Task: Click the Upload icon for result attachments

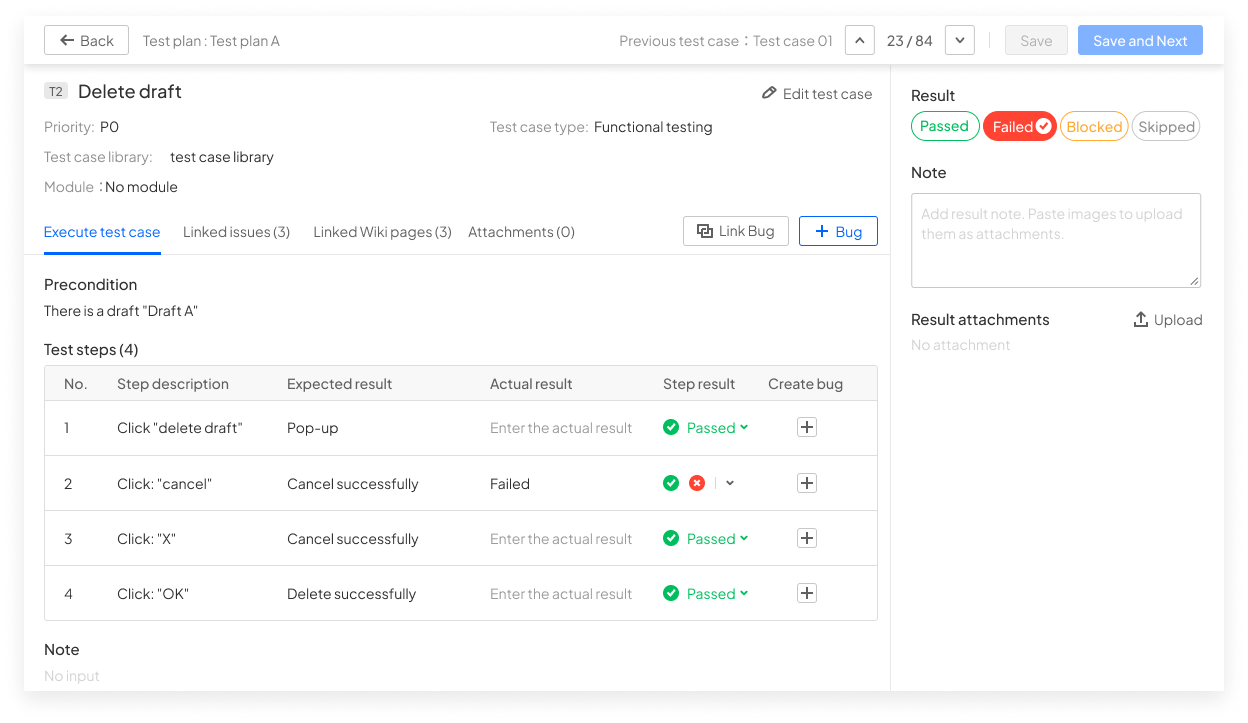Action: coord(1141,320)
